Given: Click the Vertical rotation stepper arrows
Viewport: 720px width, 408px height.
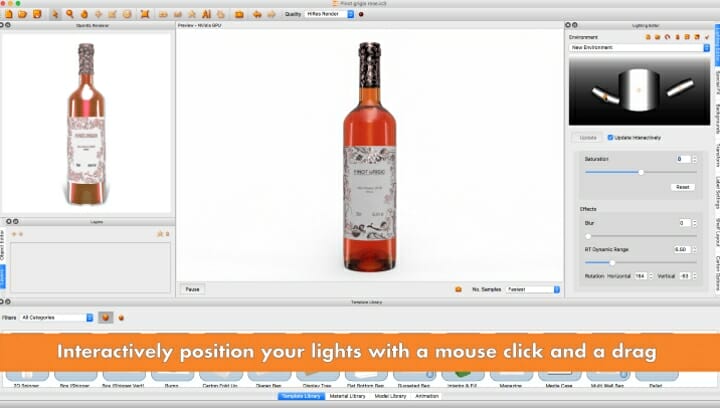Looking at the screenshot, I should tap(694, 276).
